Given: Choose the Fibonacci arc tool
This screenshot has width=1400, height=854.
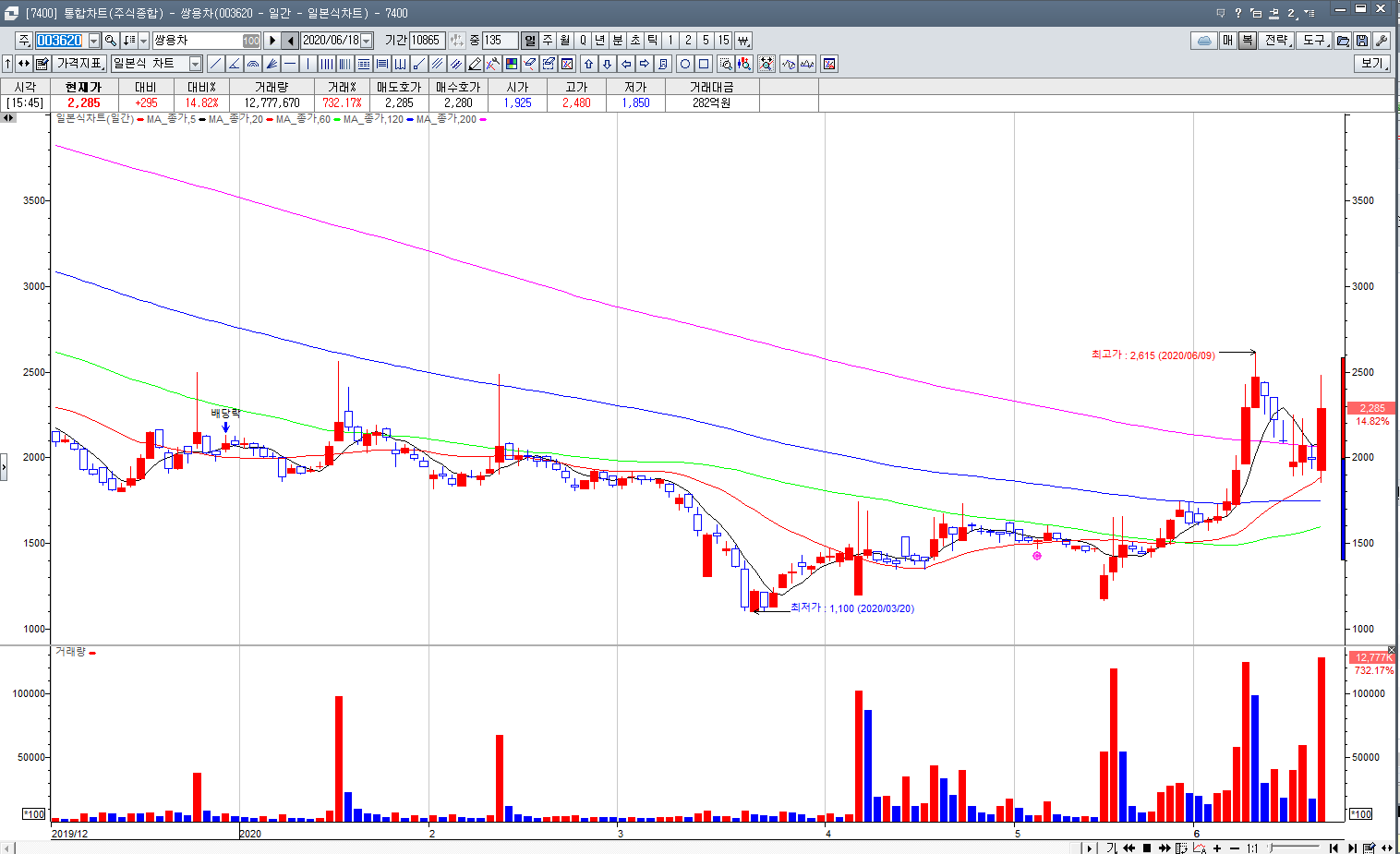Looking at the screenshot, I should pos(253,64).
